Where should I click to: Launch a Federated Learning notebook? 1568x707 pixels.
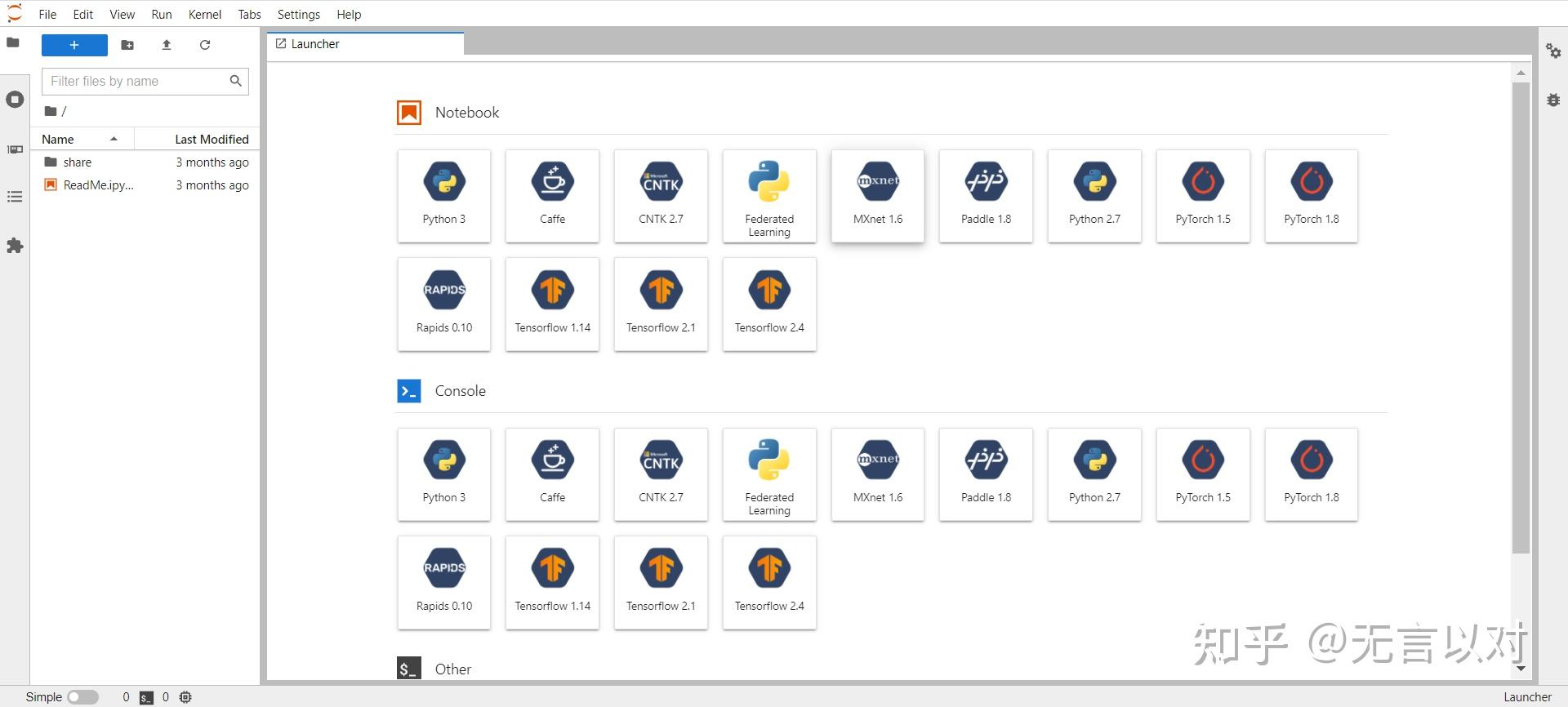click(x=769, y=196)
